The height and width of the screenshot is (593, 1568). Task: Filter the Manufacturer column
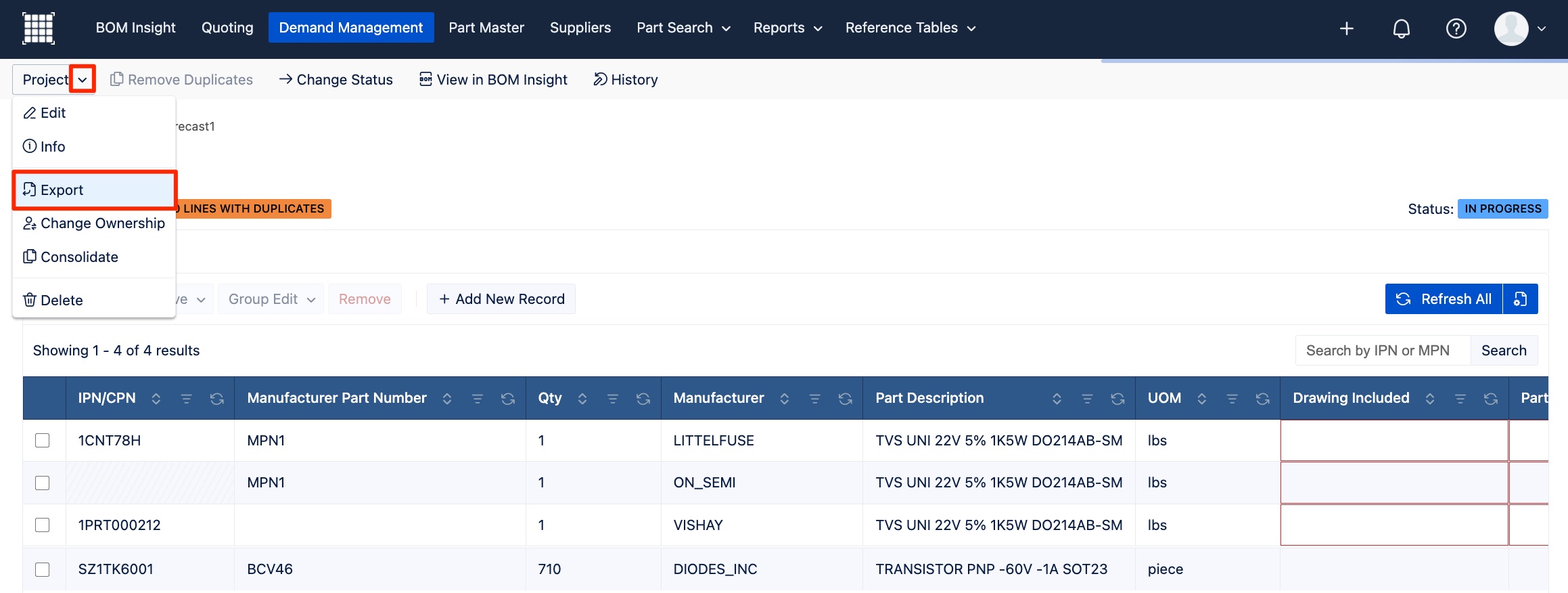(x=814, y=399)
